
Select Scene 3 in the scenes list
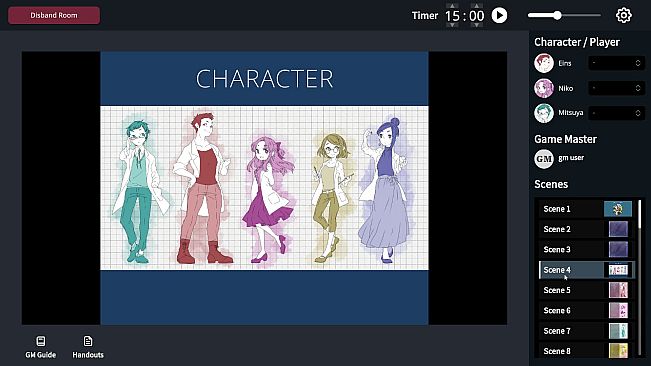(587, 249)
